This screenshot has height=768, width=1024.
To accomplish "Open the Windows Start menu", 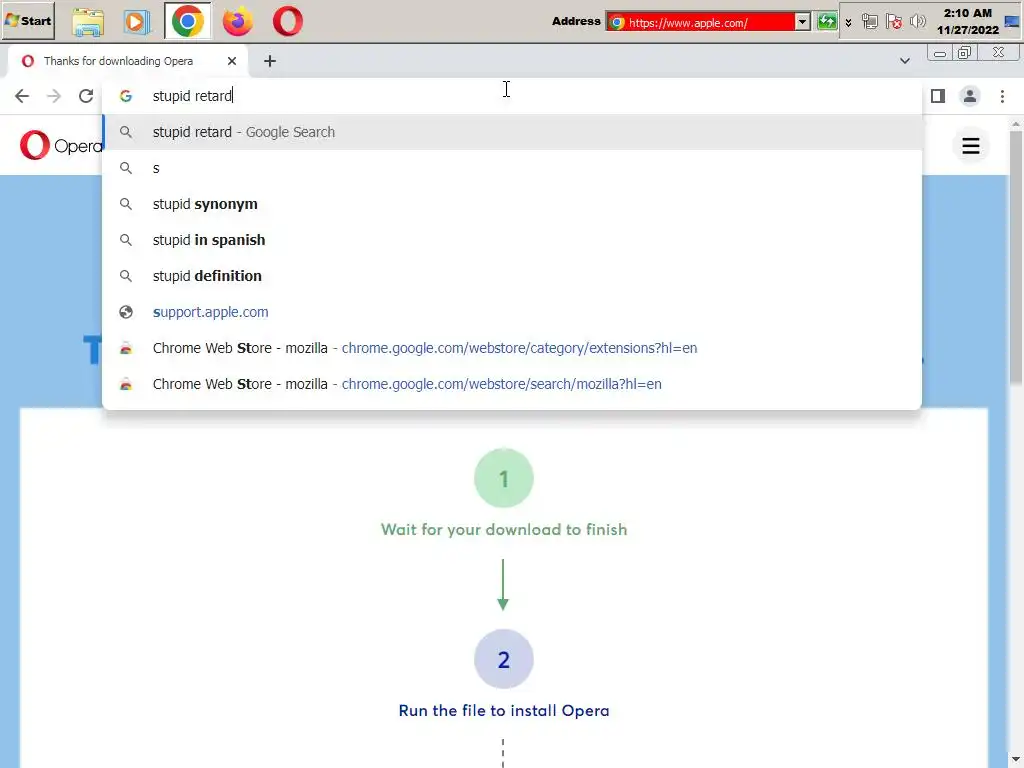I will tap(28, 21).
